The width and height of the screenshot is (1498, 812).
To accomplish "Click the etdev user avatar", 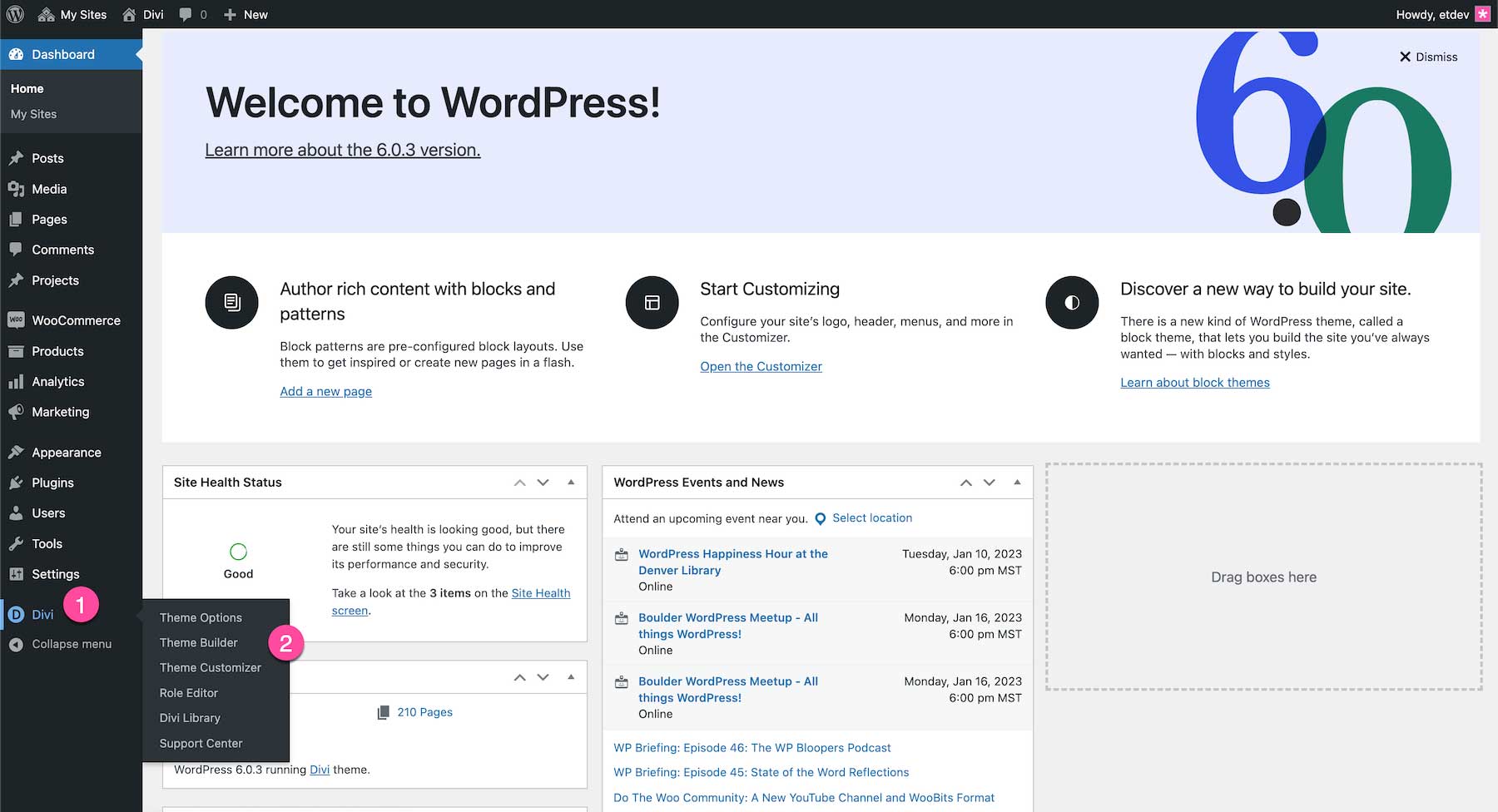I will coord(1482,14).
